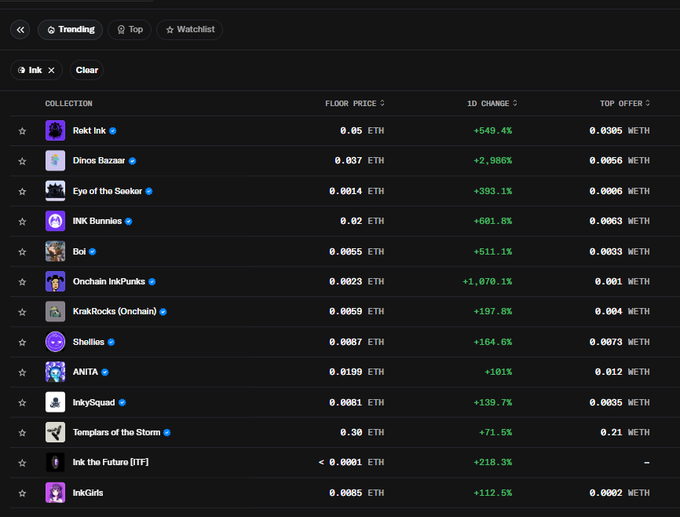
Task: Collapse the sidebar with the double chevron button
Action: click(20, 29)
